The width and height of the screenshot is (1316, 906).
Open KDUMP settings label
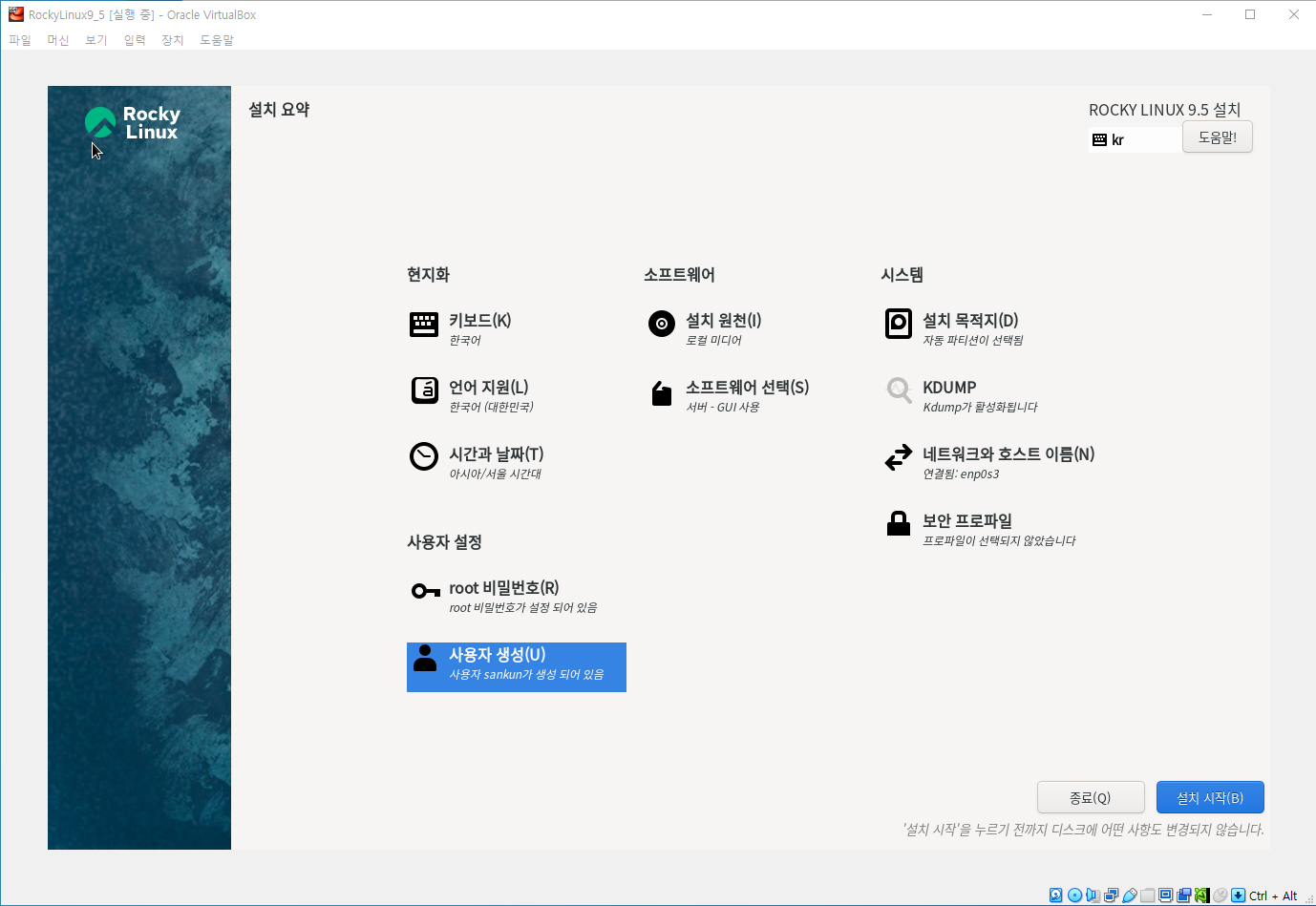point(949,388)
